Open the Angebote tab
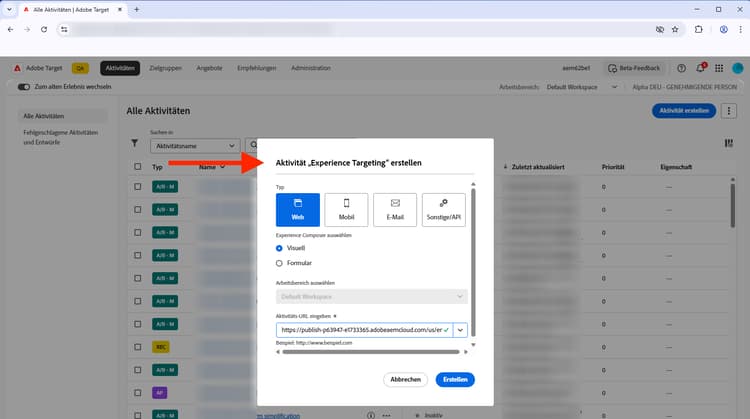Screen dimensions: 750x419 [209, 68]
